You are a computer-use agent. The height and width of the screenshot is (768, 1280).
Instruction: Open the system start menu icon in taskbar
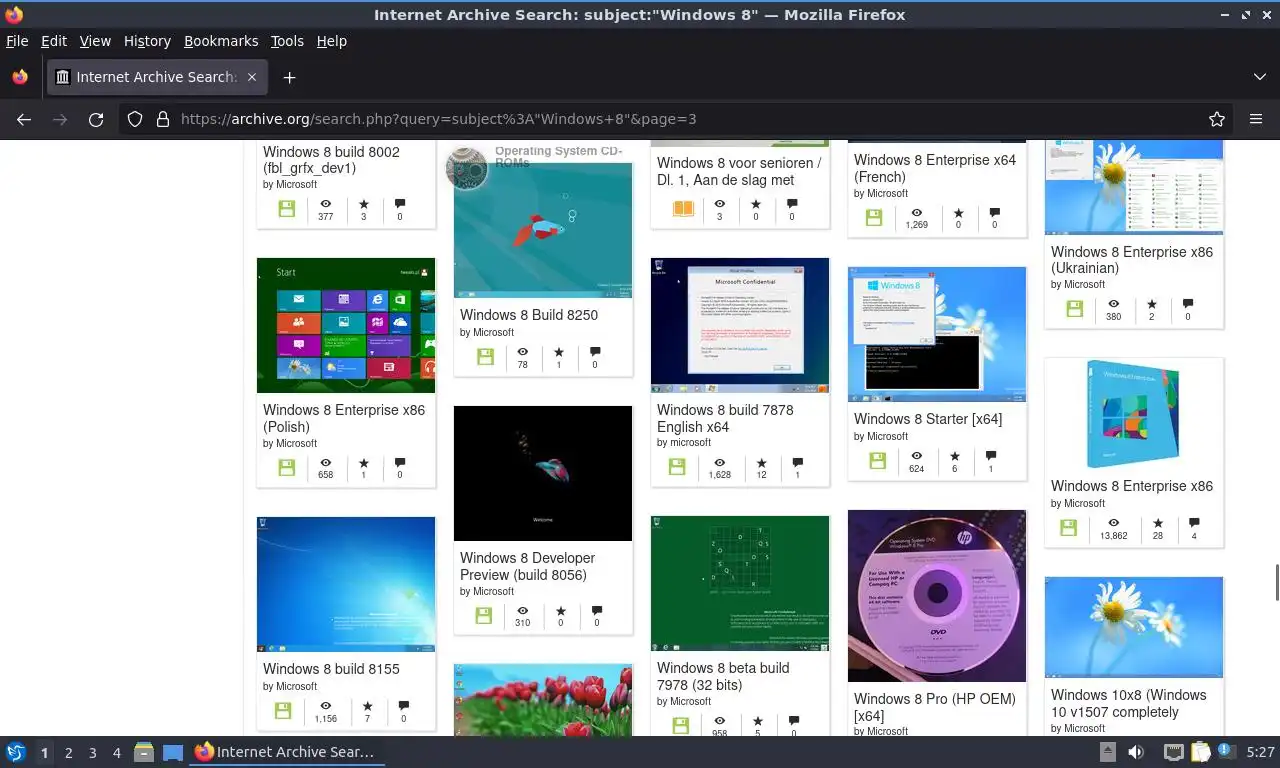pos(16,752)
